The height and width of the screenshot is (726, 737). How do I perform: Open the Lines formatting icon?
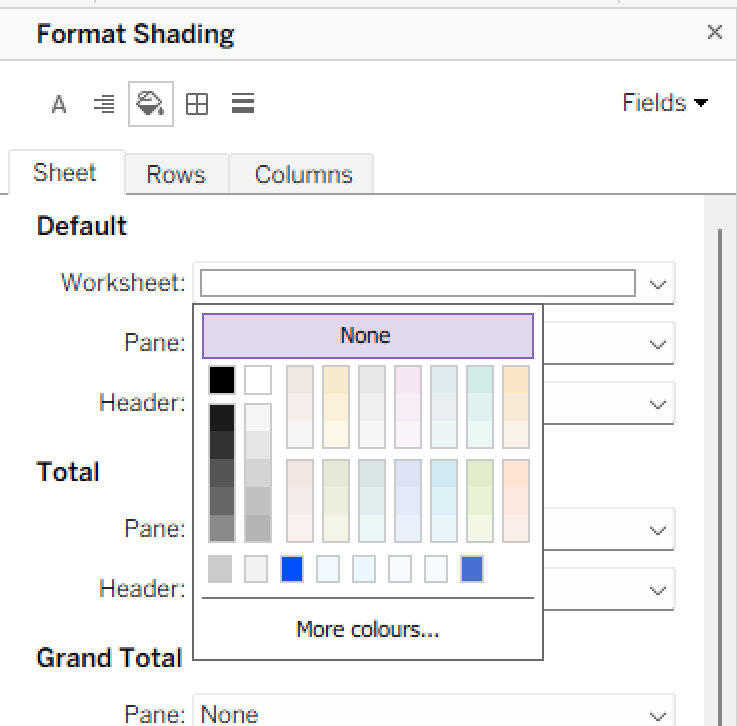point(243,104)
